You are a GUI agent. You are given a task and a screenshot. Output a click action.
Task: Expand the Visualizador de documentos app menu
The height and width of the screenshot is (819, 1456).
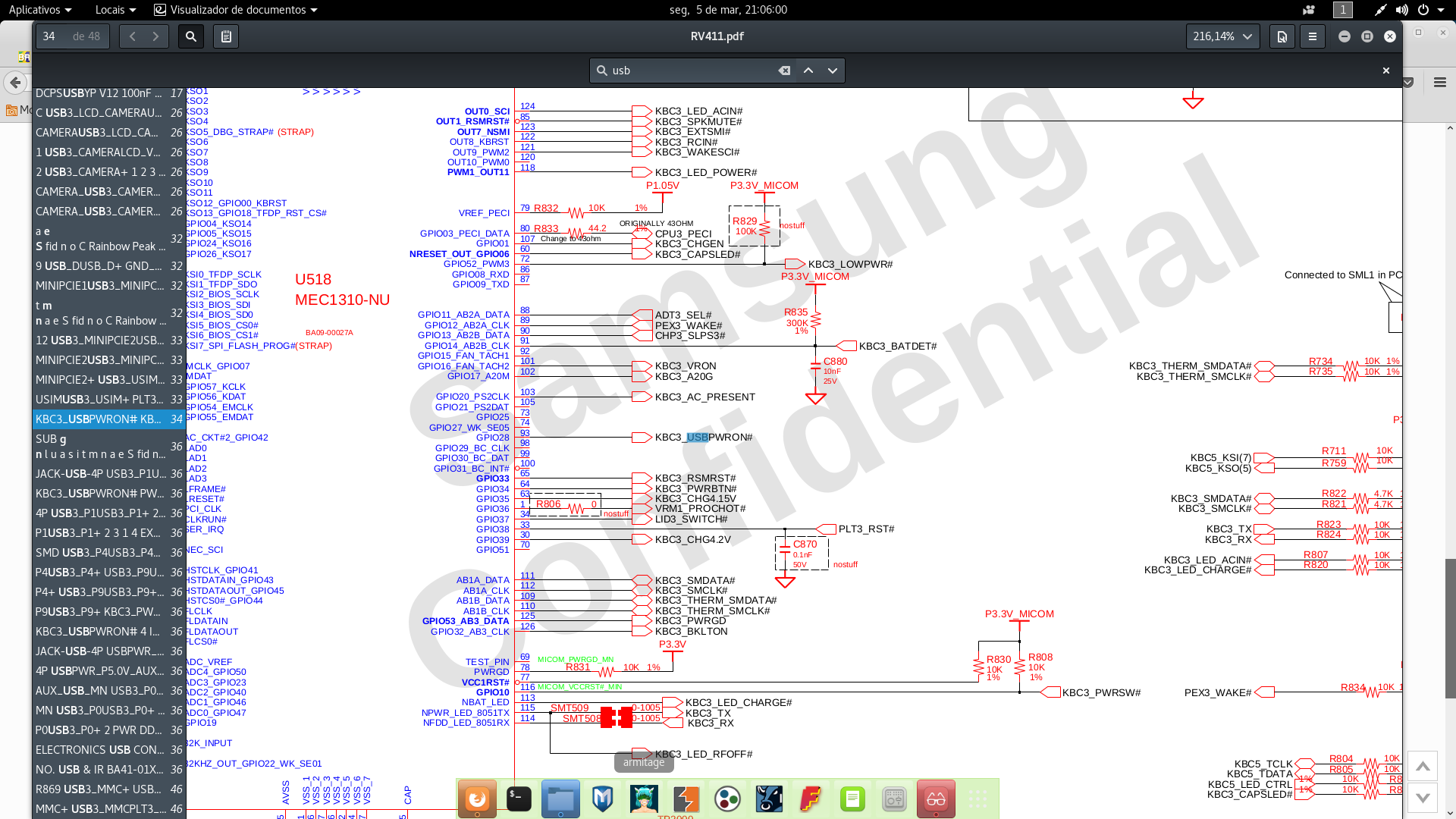pyautogui.click(x=236, y=10)
